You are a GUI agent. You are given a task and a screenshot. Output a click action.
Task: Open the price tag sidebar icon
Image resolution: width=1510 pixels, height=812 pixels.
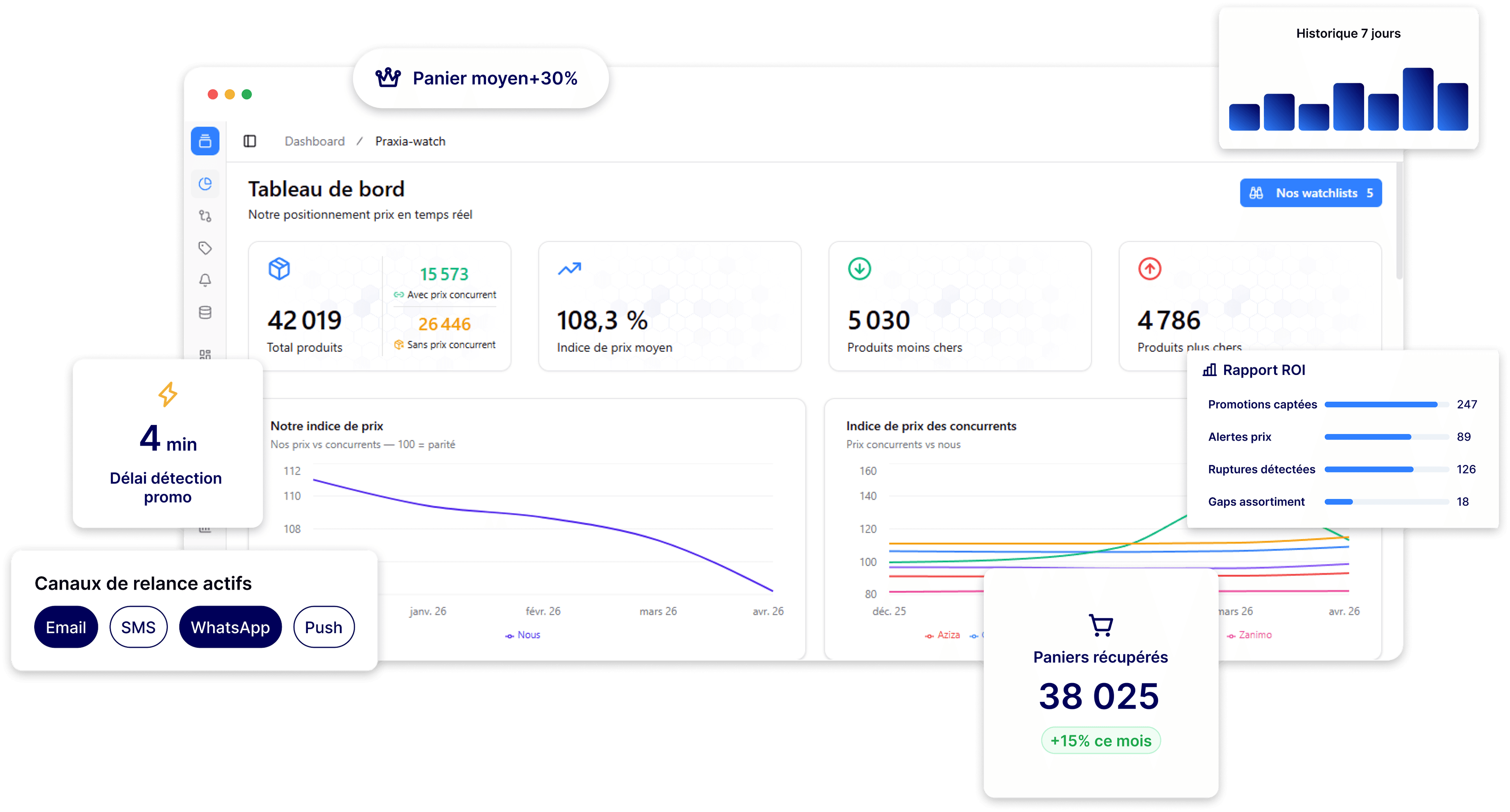pos(204,248)
